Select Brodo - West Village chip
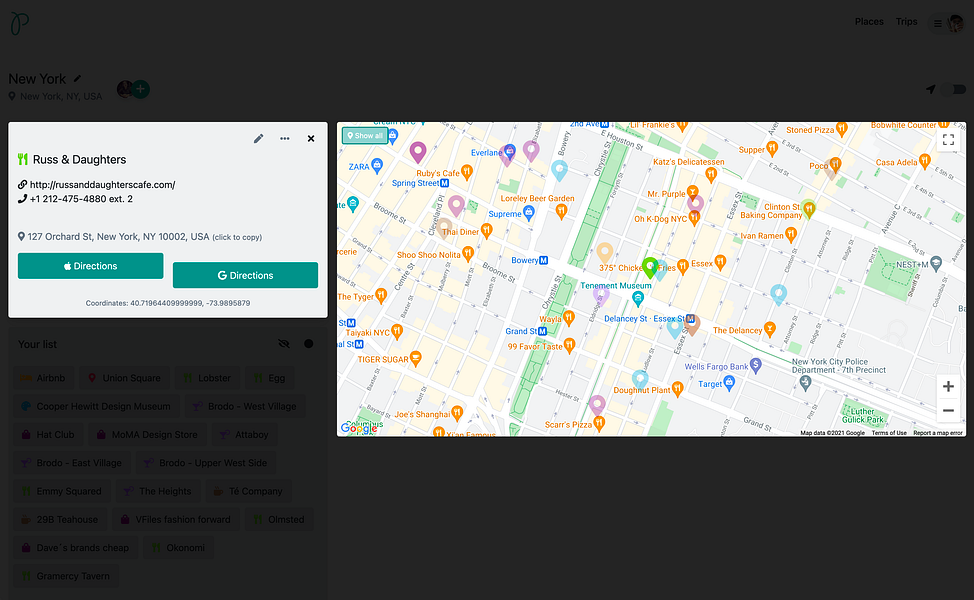 coord(245,406)
